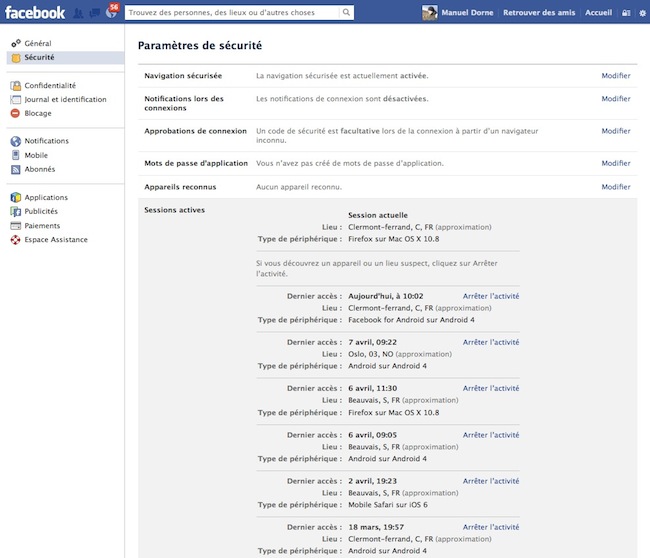Modifier Appareils reconnus setting
This screenshot has height=558, width=650.
(616, 187)
